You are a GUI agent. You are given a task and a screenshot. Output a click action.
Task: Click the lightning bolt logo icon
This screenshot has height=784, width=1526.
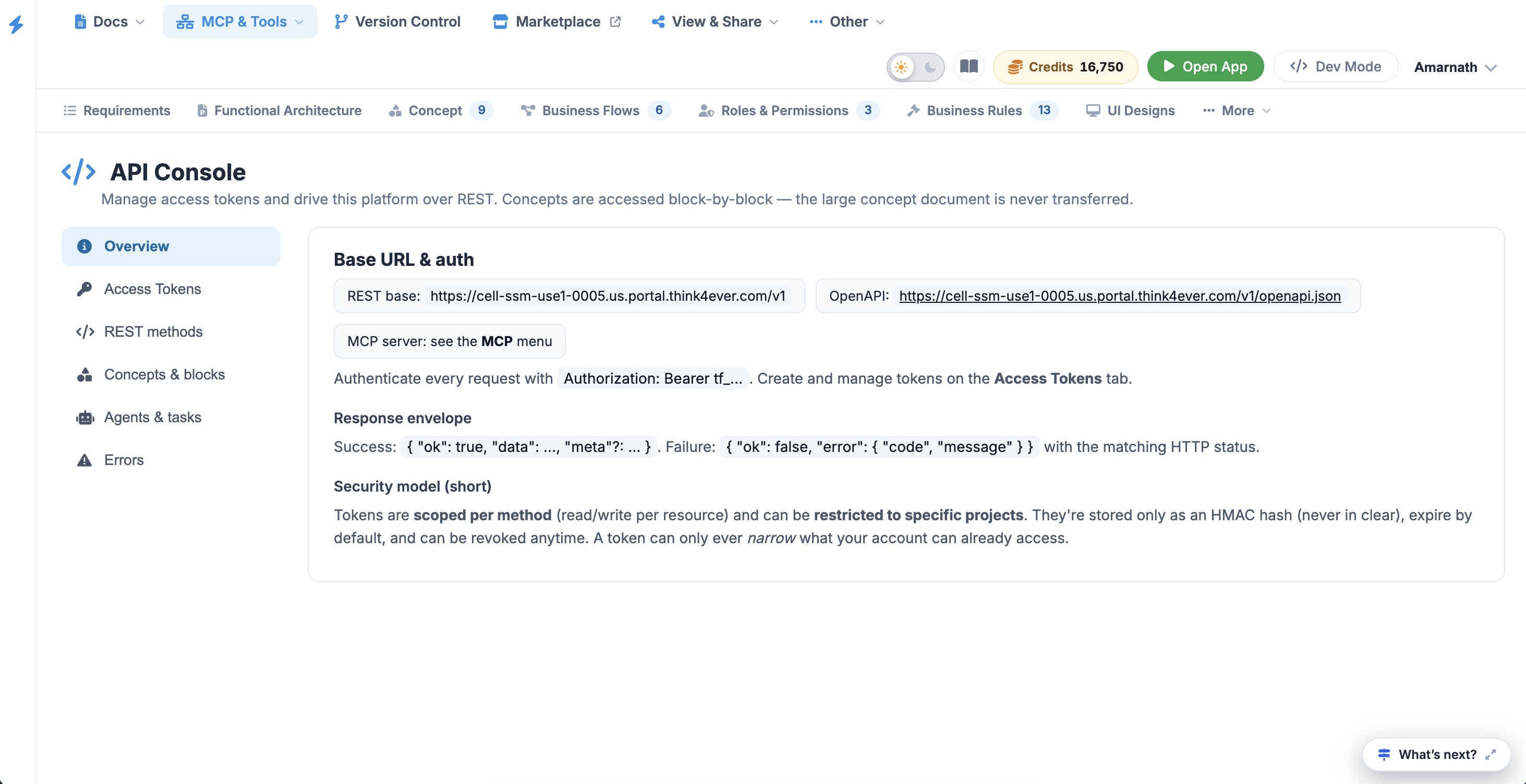(17, 24)
